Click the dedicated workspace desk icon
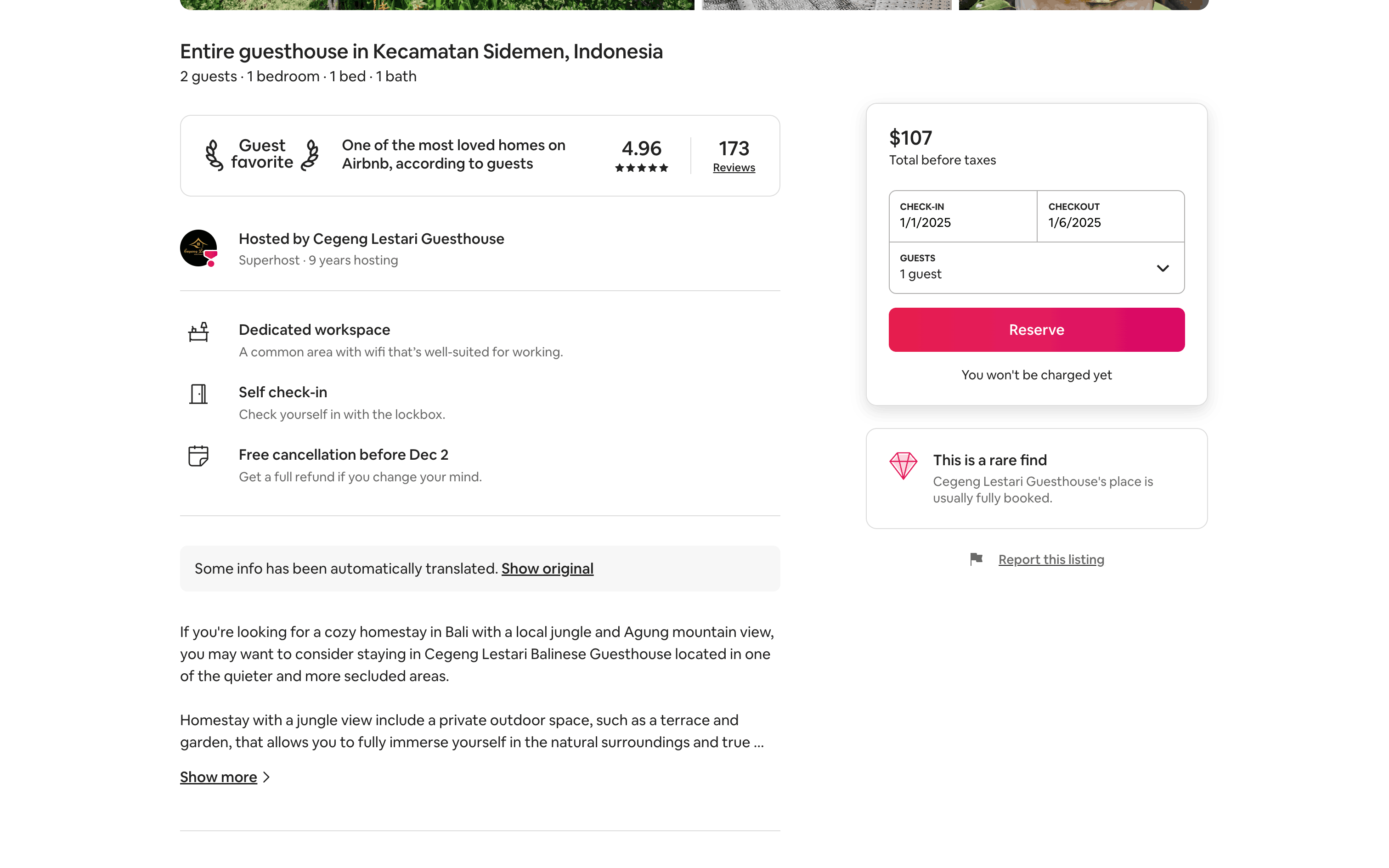The height and width of the screenshot is (868, 1389). 198,332
